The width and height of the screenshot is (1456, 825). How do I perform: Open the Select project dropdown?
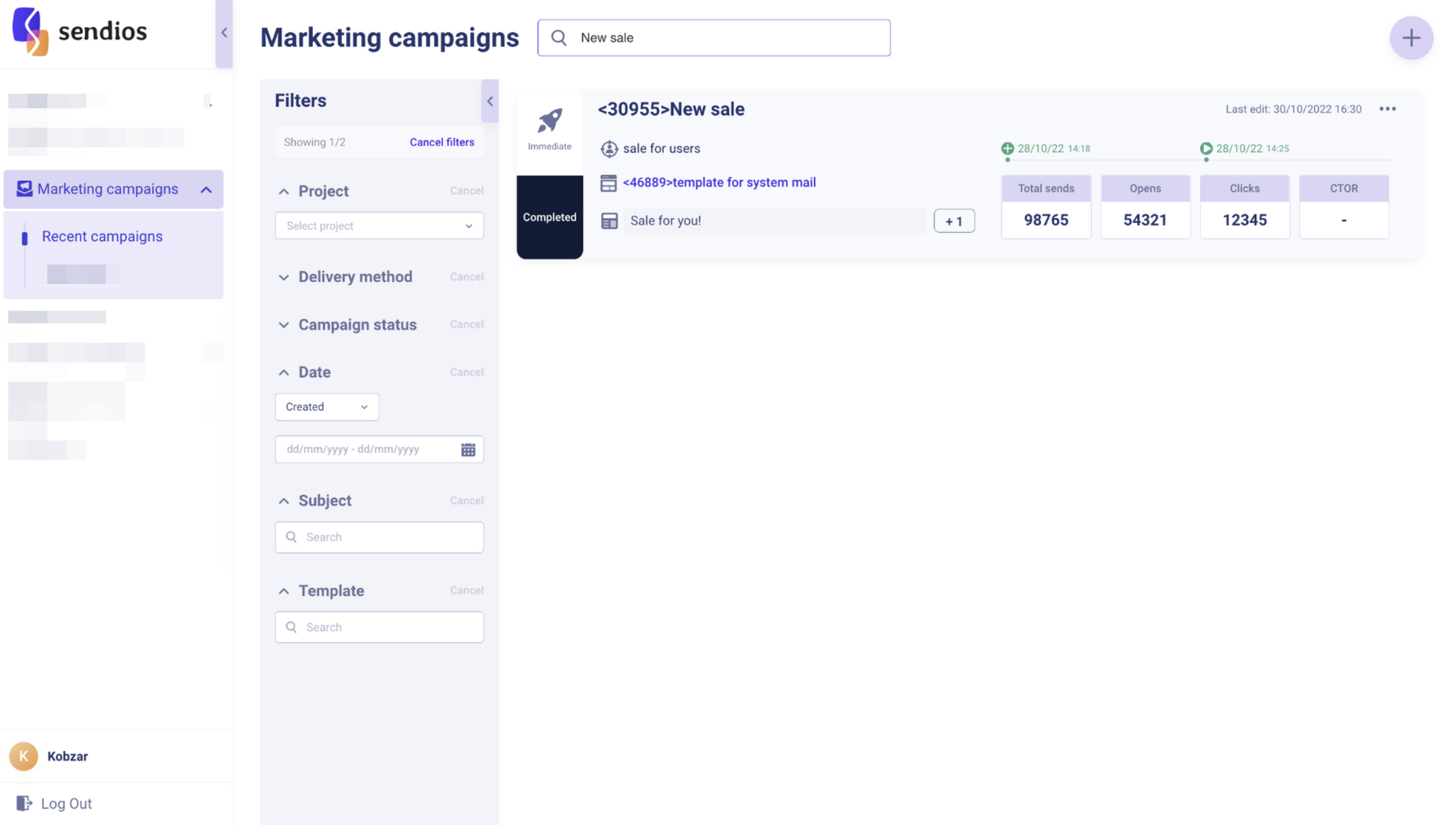[x=379, y=225]
